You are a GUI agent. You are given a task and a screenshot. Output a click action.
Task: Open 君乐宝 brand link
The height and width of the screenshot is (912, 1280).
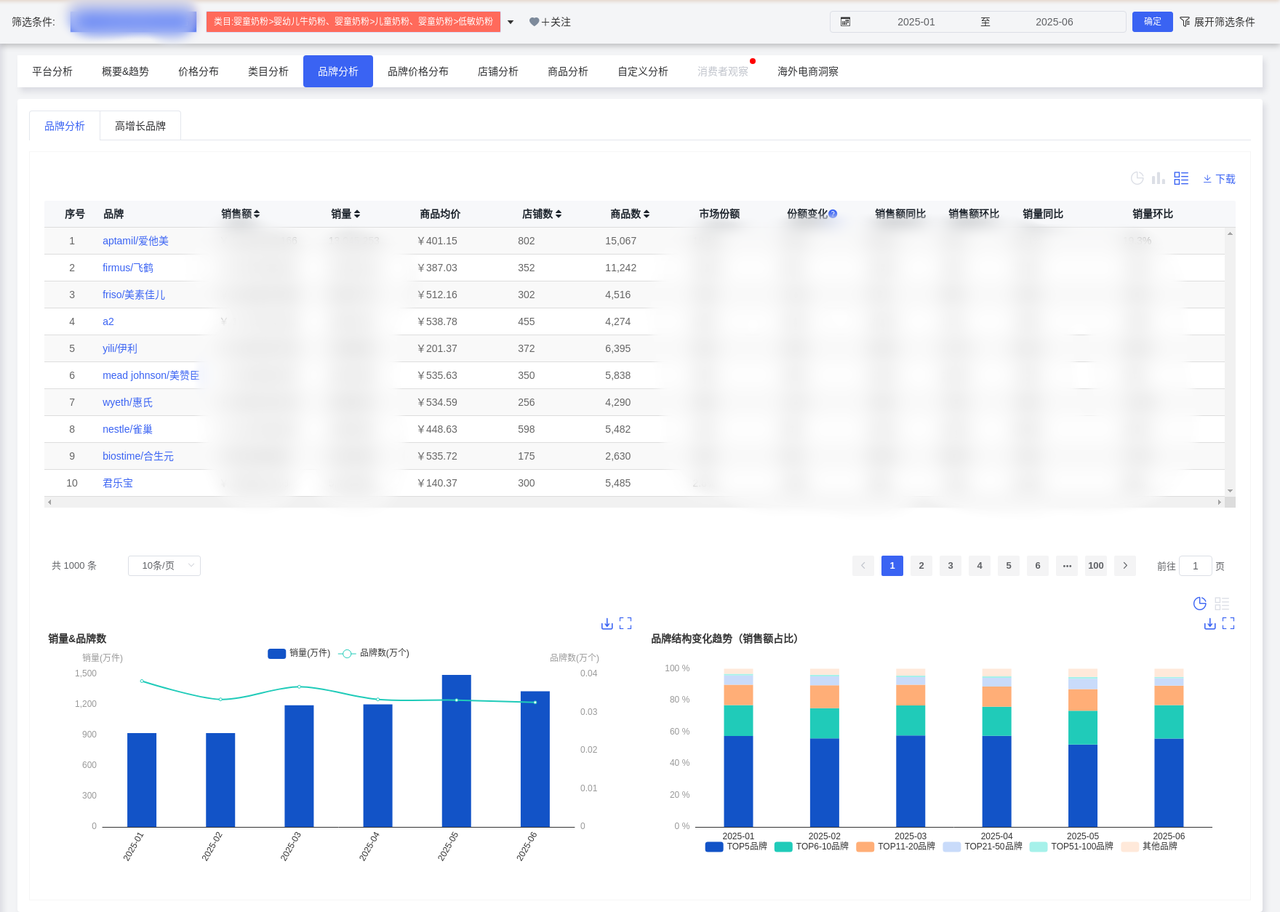(x=118, y=483)
